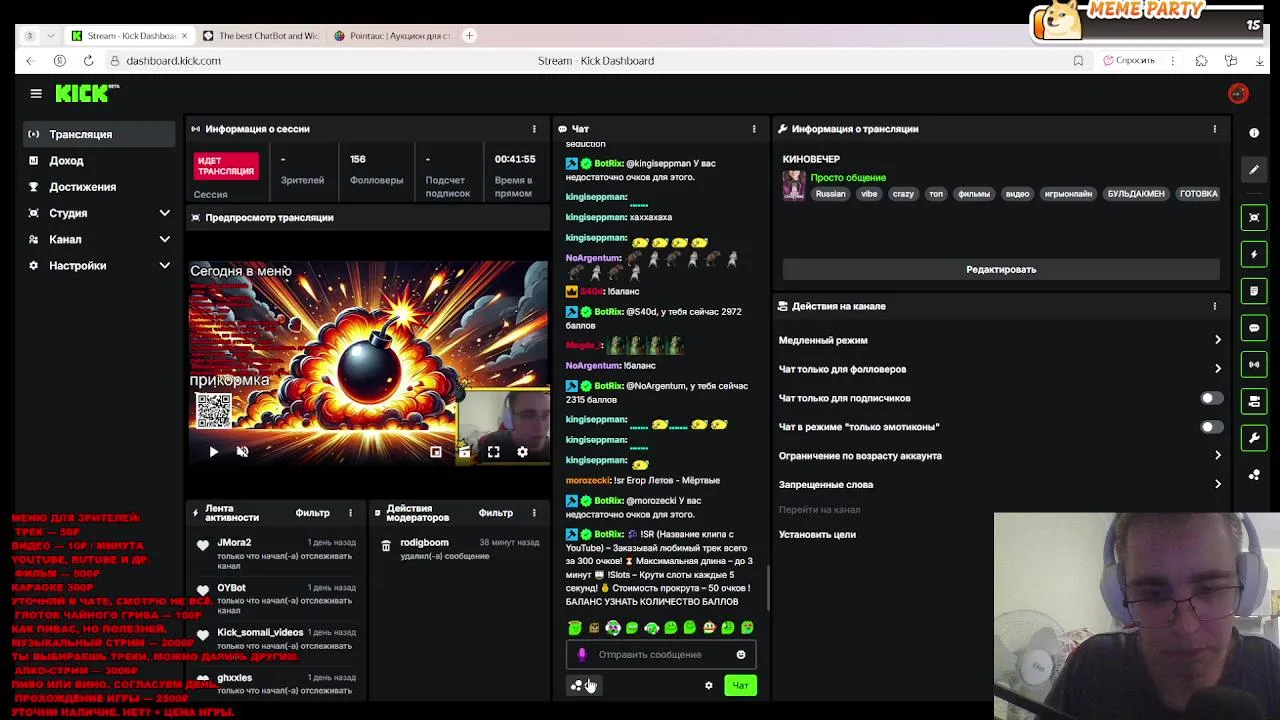Image resolution: width=1280 pixels, height=720 pixels.
Task: Open chat settings gear icon
Action: tap(709, 685)
